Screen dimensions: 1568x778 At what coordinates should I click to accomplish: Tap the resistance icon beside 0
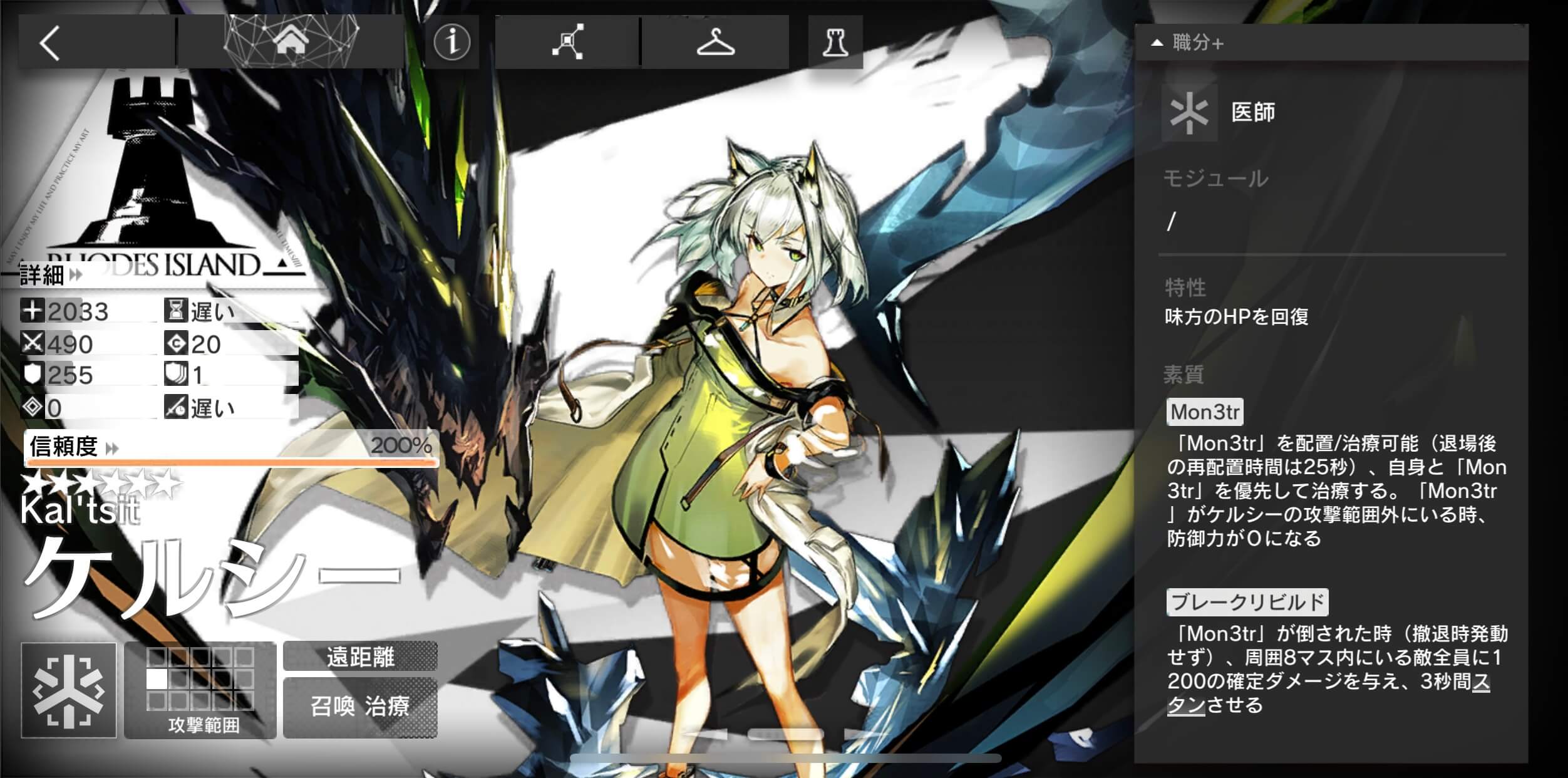[x=32, y=407]
